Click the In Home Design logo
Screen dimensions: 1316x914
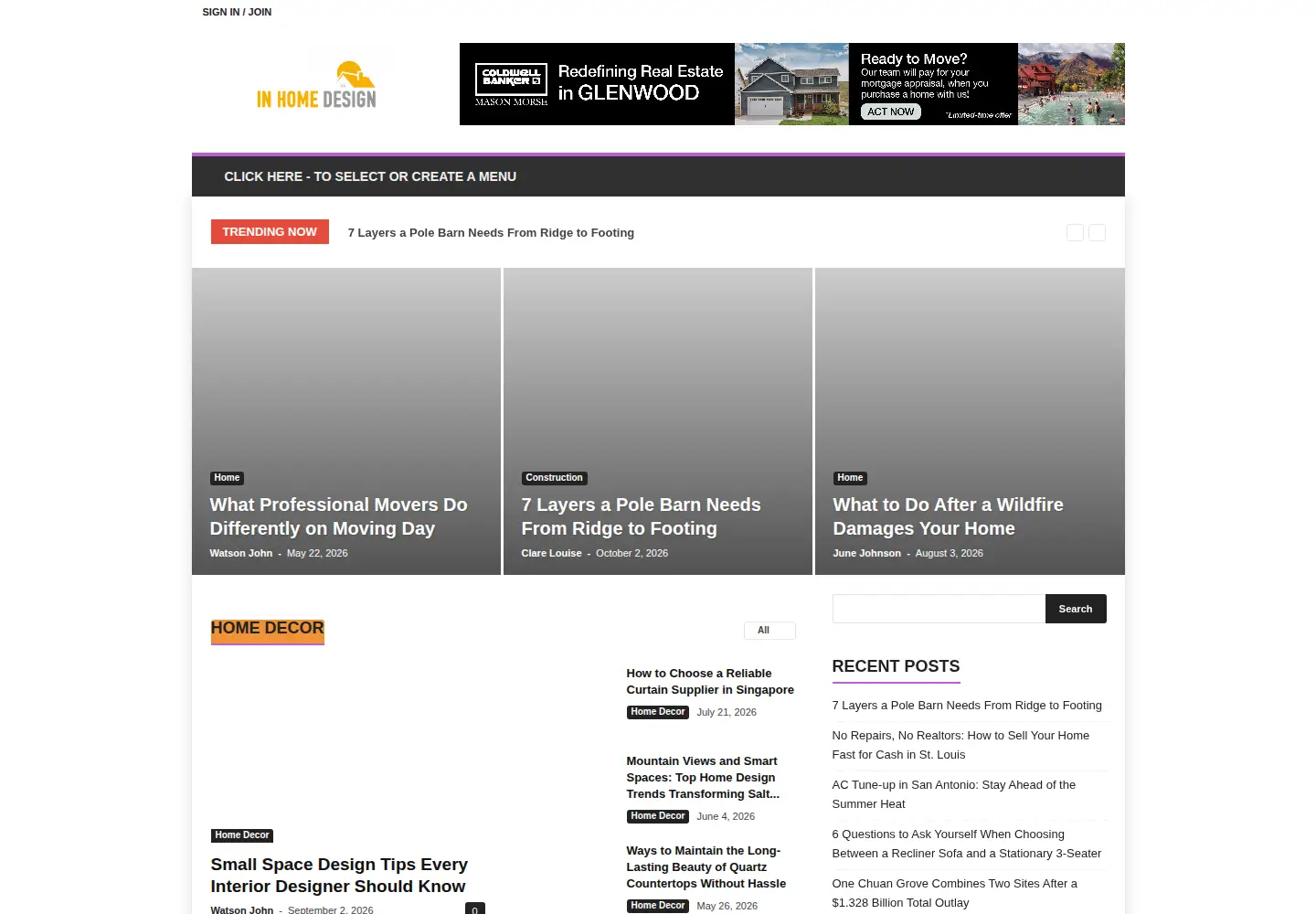tap(316, 85)
